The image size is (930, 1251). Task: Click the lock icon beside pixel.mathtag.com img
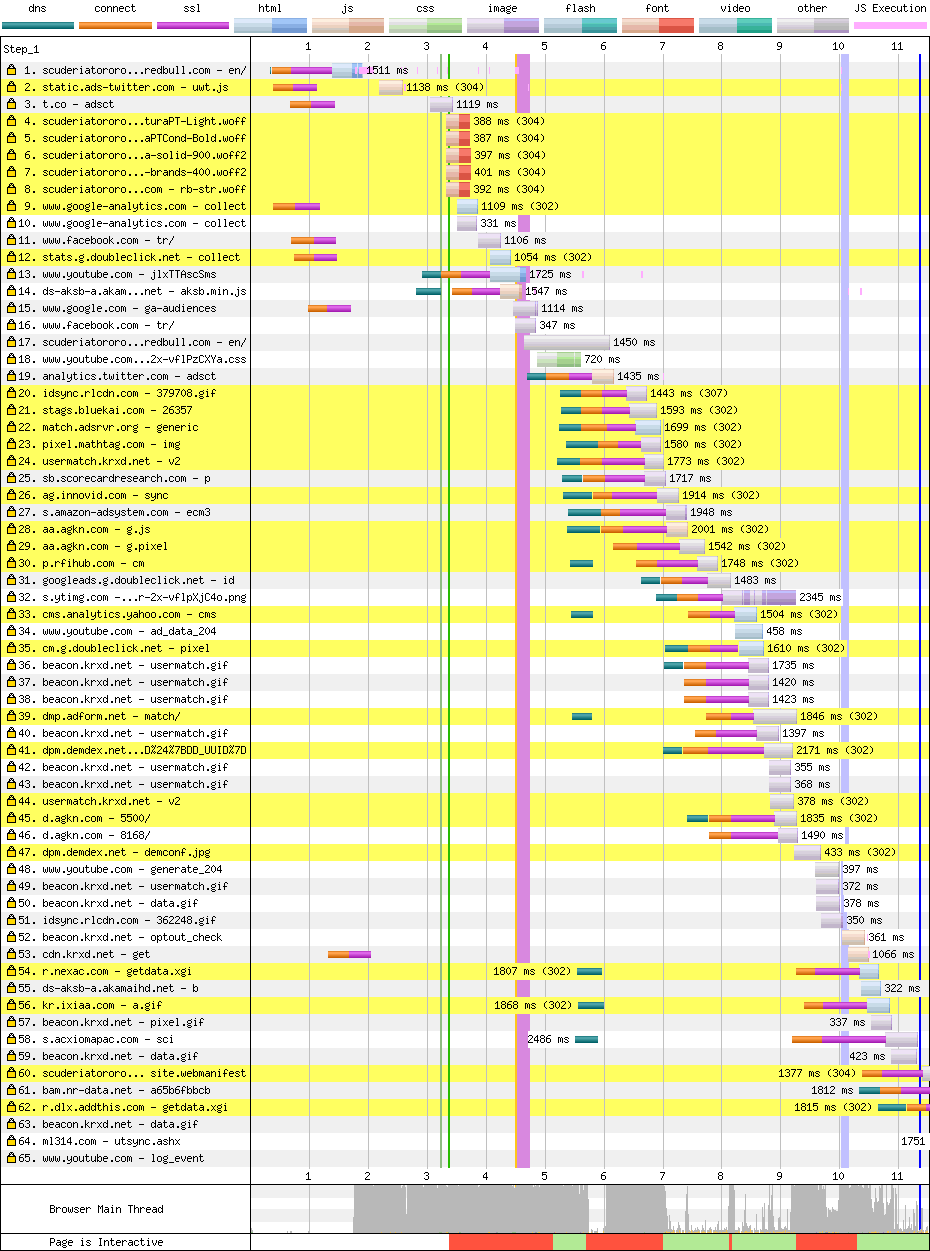(x=12, y=444)
